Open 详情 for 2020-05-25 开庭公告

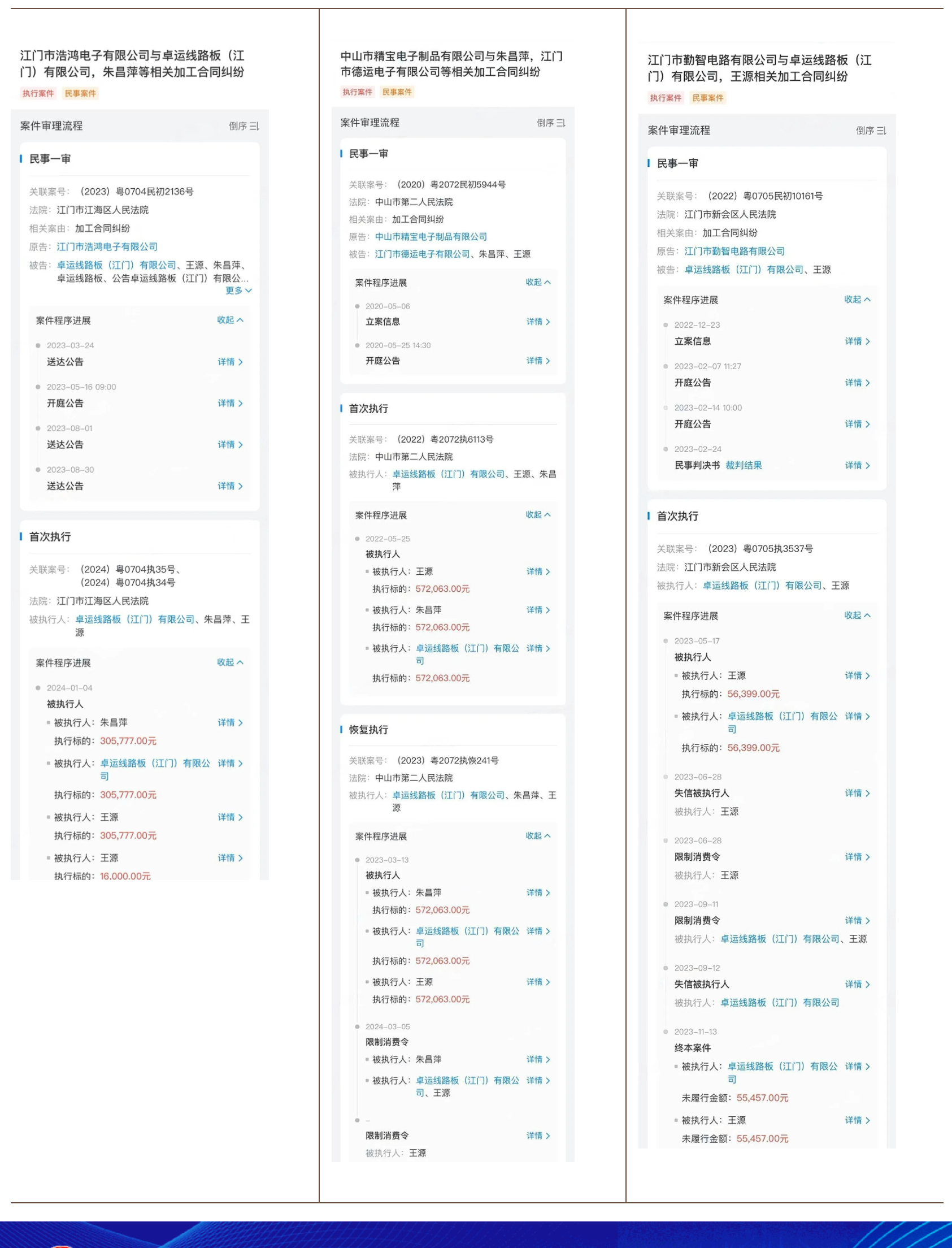click(538, 361)
